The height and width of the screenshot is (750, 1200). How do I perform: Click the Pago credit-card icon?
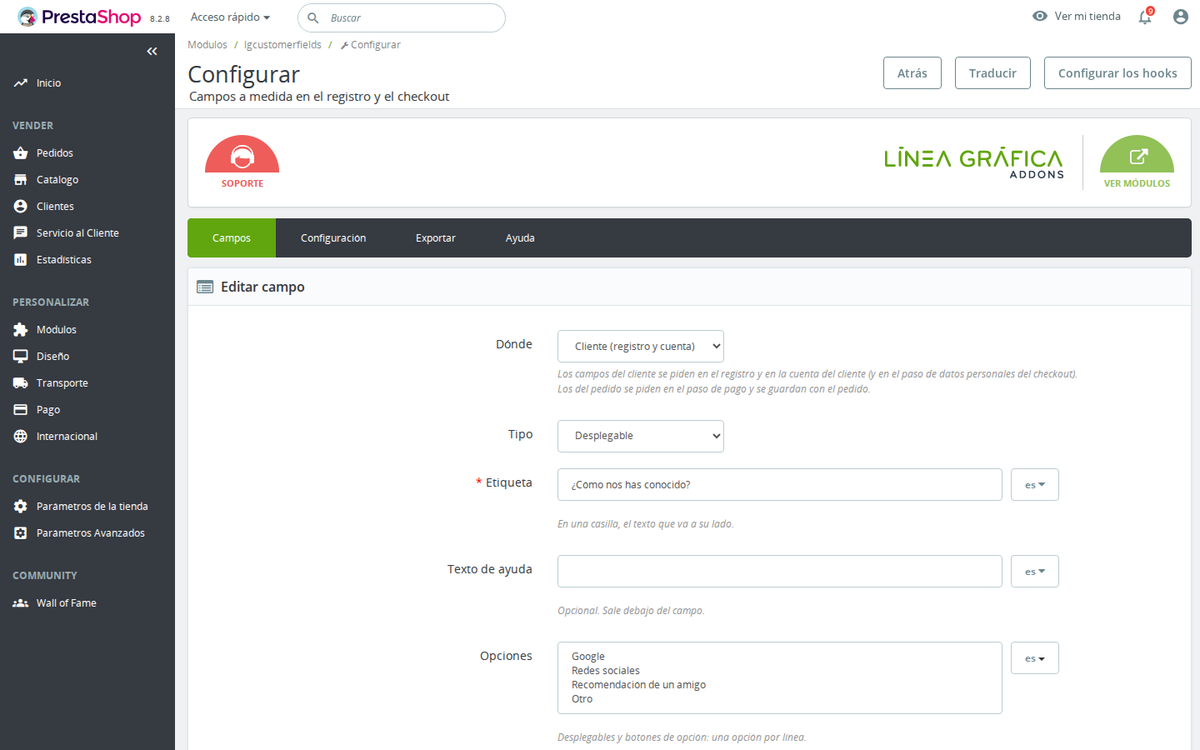pos(20,410)
